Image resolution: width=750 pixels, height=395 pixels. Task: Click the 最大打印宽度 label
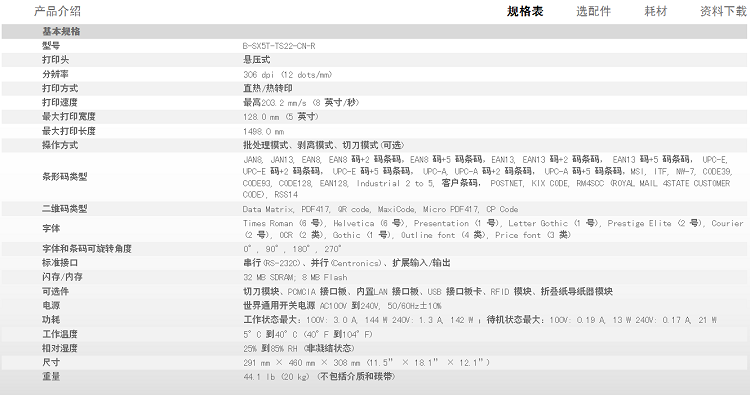coord(69,116)
